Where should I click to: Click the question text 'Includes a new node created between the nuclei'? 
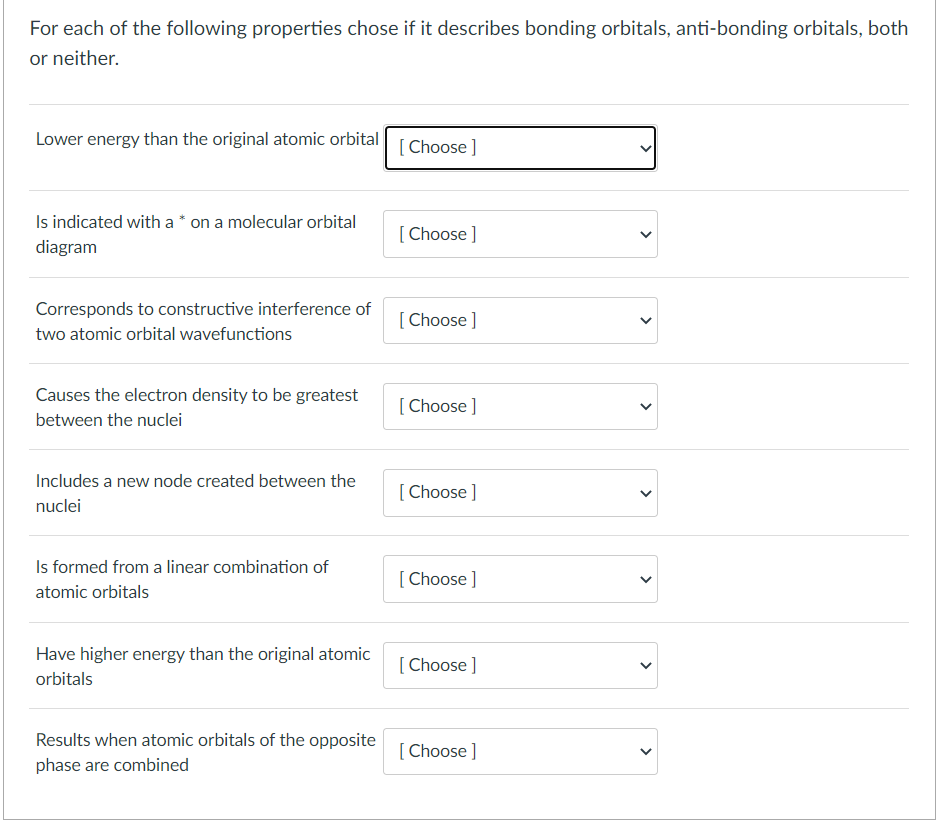point(196,493)
